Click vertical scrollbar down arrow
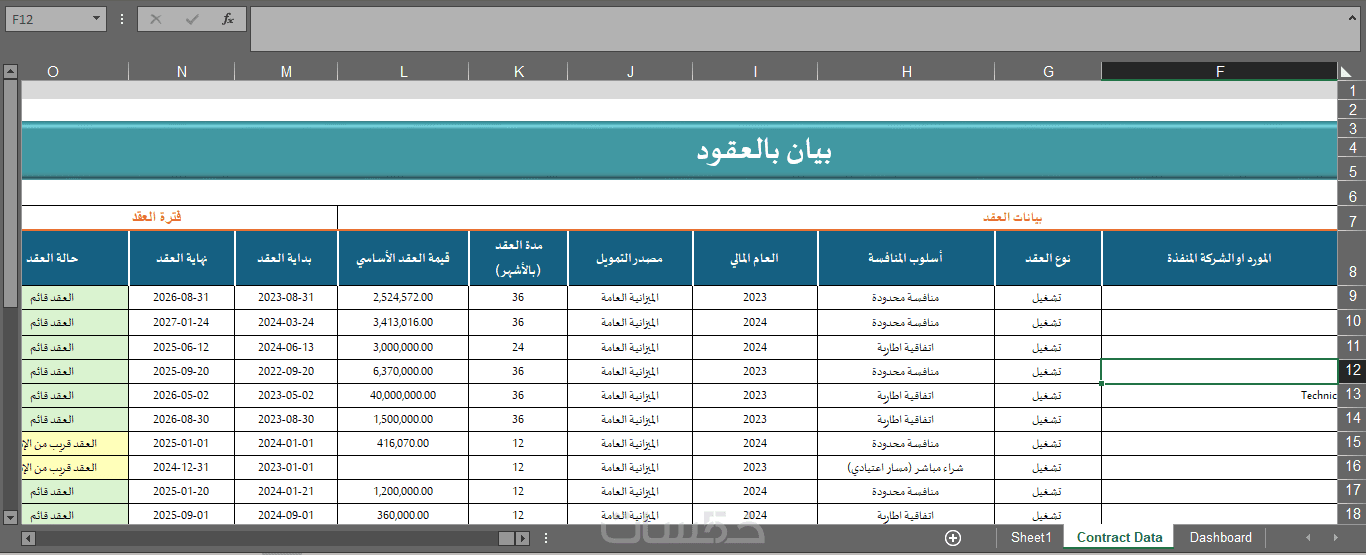Image resolution: width=1366 pixels, height=555 pixels. coord(10,516)
